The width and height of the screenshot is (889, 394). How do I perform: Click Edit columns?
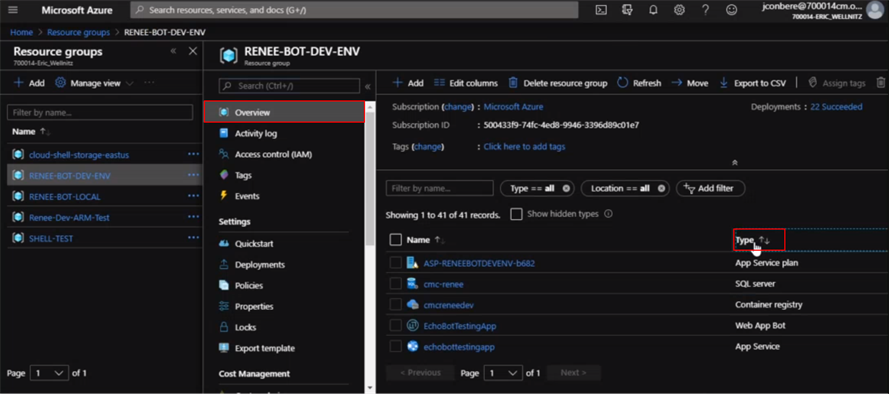[466, 83]
